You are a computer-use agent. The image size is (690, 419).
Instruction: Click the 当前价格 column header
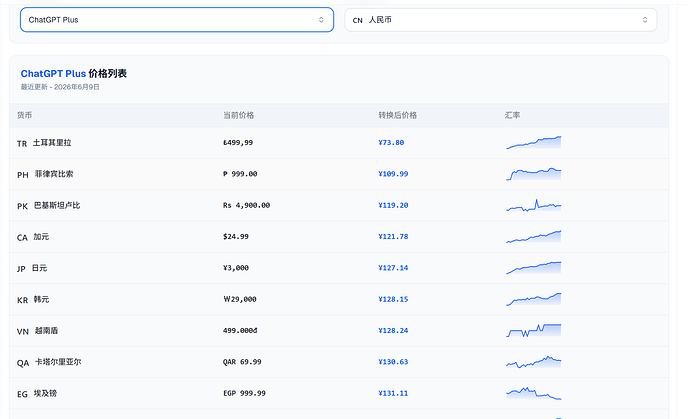(x=239, y=115)
